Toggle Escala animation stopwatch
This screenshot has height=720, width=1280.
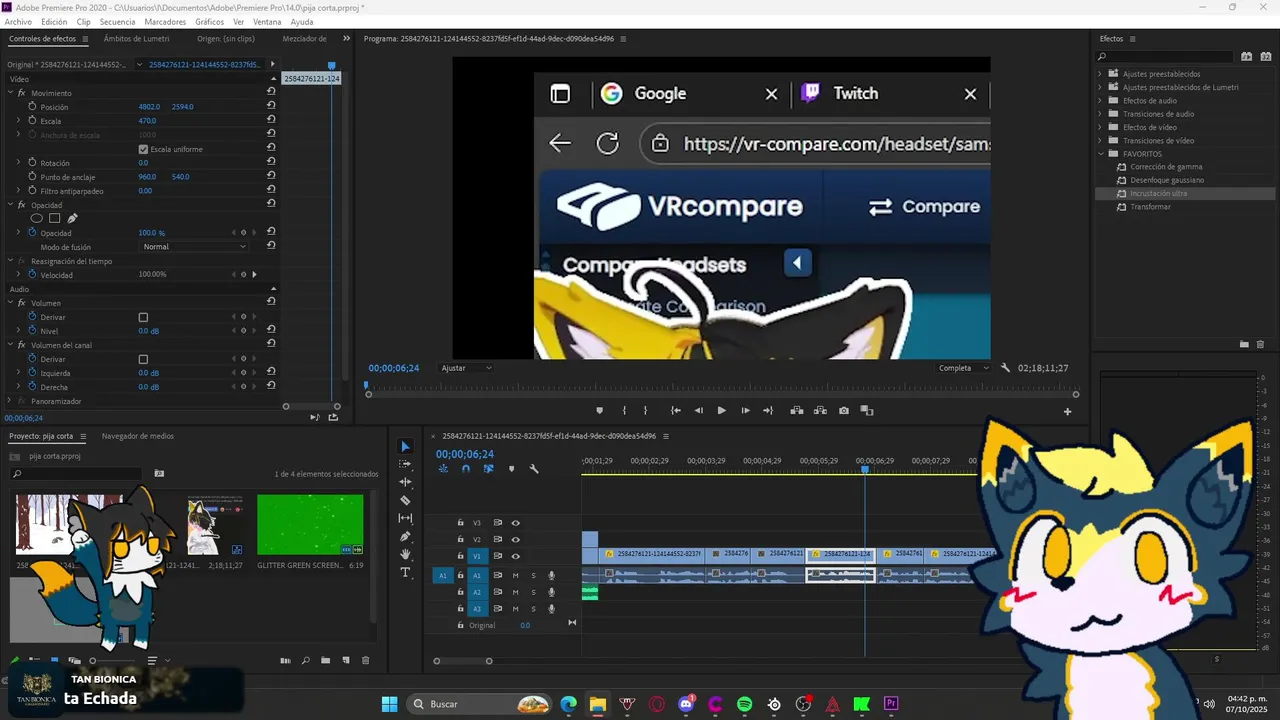[32, 120]
